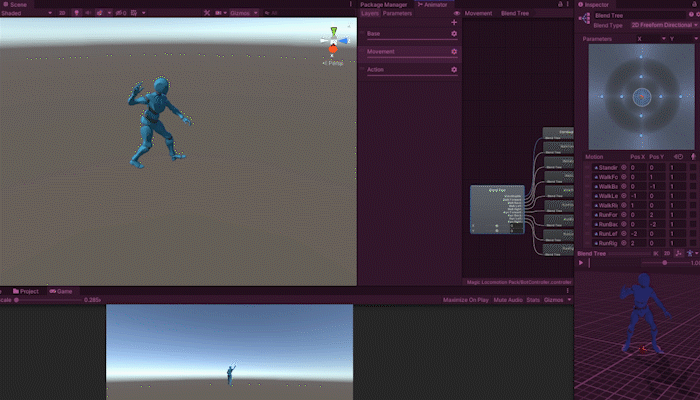Open the Blend Type dropdown

(663, 24)
